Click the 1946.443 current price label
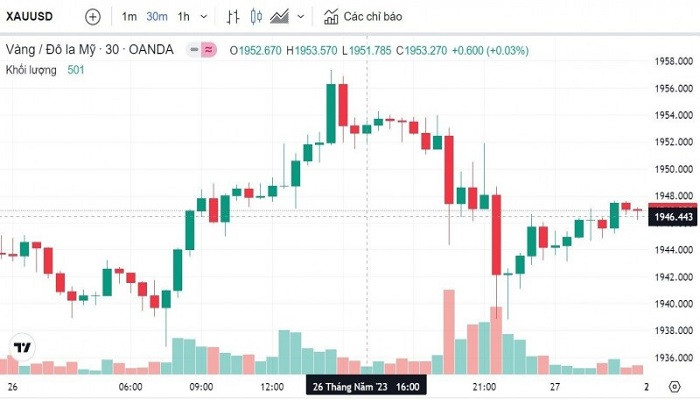The image size is (700, 400). [x=670, y=217]
